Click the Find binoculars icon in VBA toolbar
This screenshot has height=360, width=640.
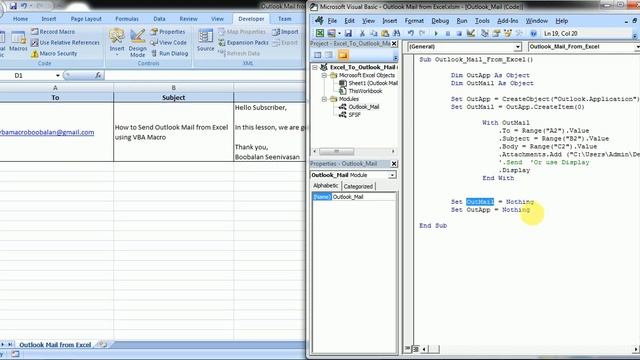[396, 33]
